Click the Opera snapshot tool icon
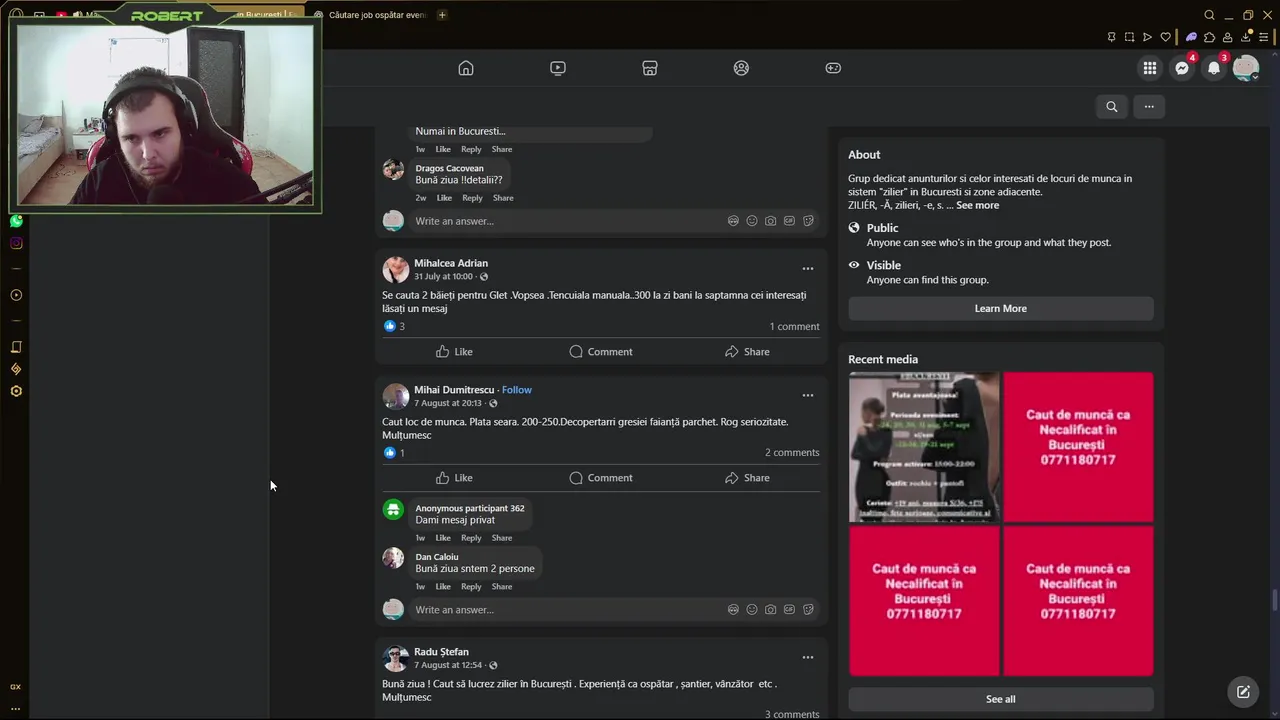 1129,37
